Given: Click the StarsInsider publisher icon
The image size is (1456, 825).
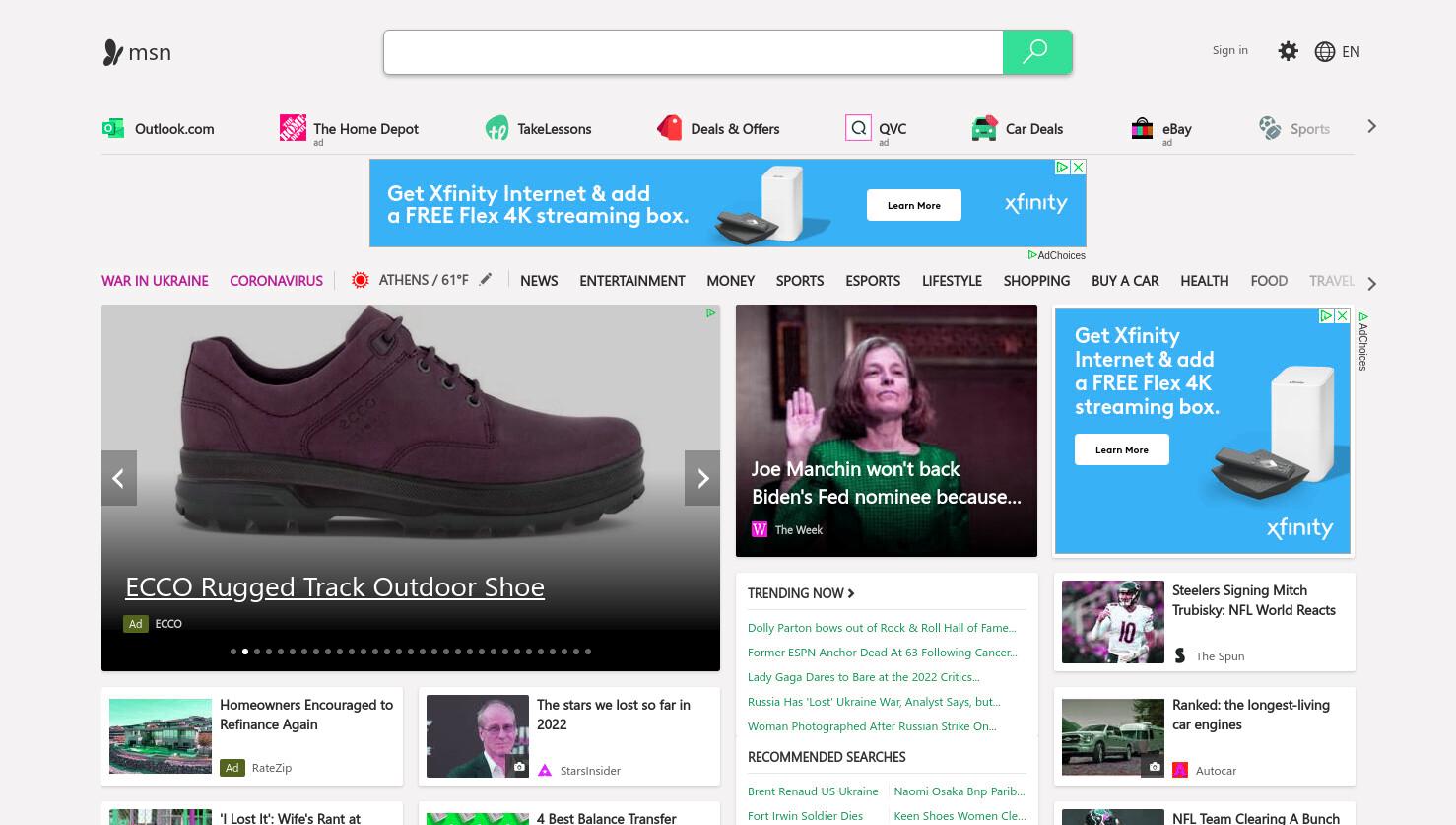Looking at the screenshot, I should point(545,770).
